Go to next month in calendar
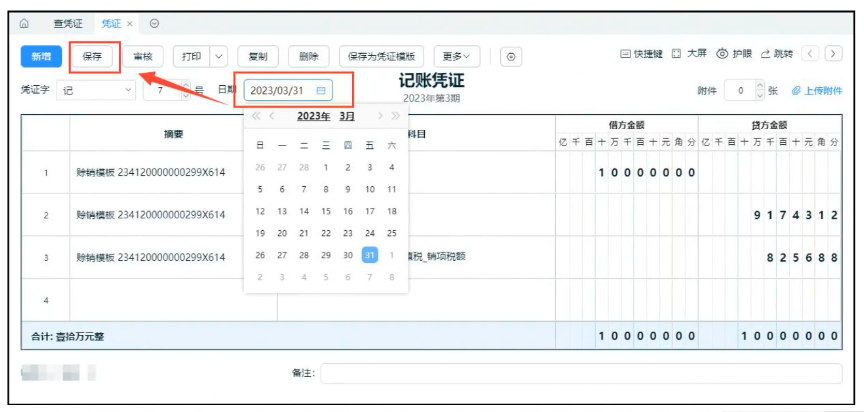This screenshot has height=412, width=864. 380,116
